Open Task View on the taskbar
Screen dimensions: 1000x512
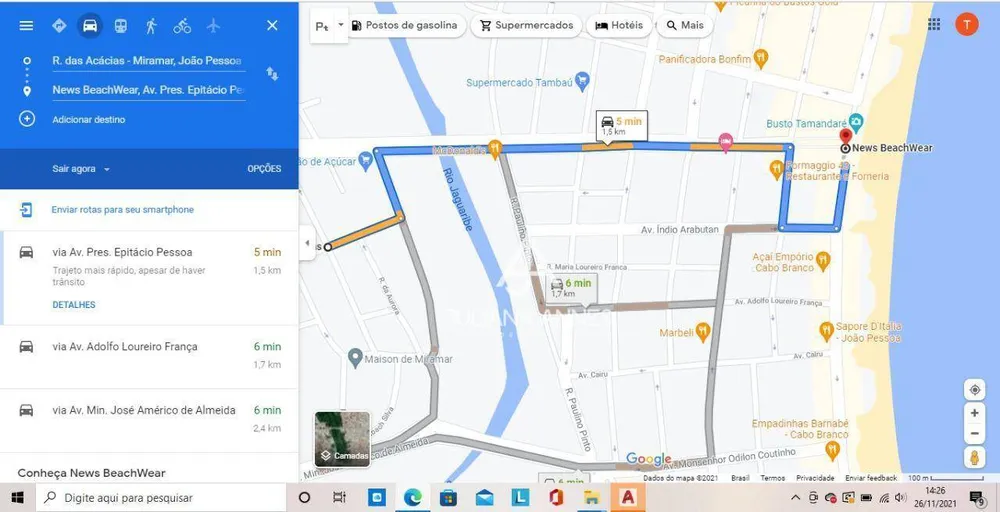pyautogui.click(x=339, y=497)
